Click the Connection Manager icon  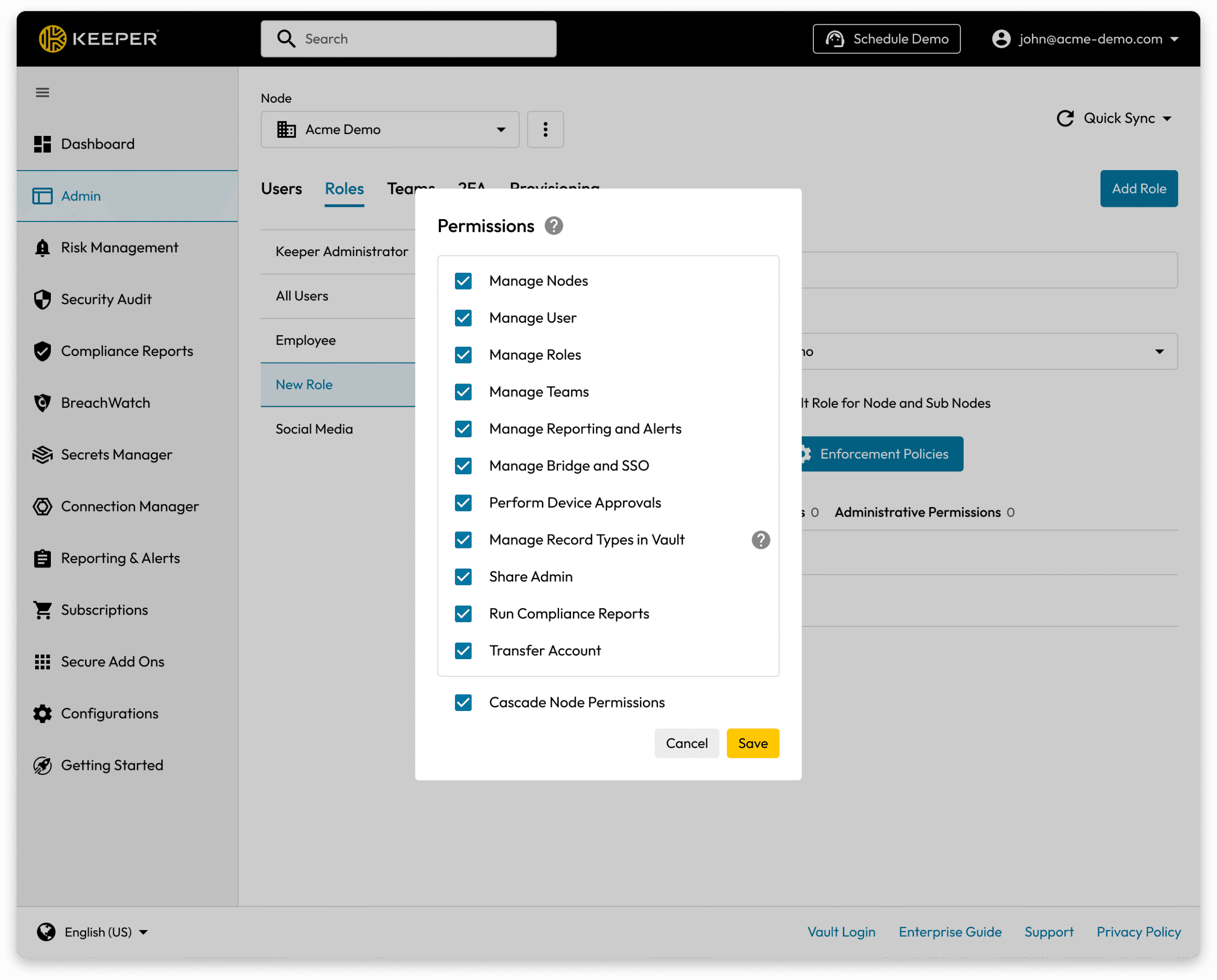(x=42, y=506)
